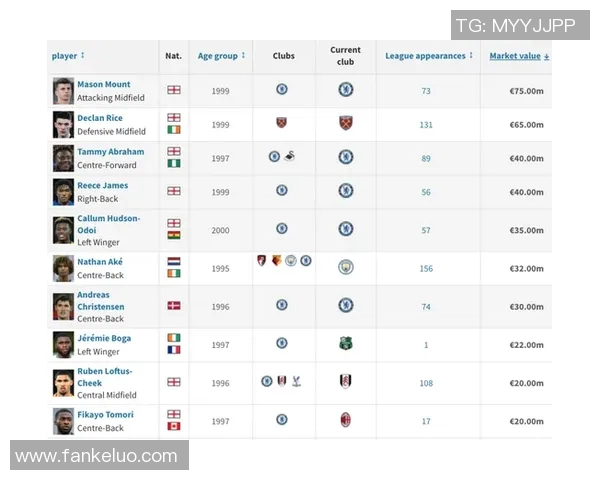Sort by Age group column header
The width and height of the screenshot is (600, 480).
[x=218, y=56]
